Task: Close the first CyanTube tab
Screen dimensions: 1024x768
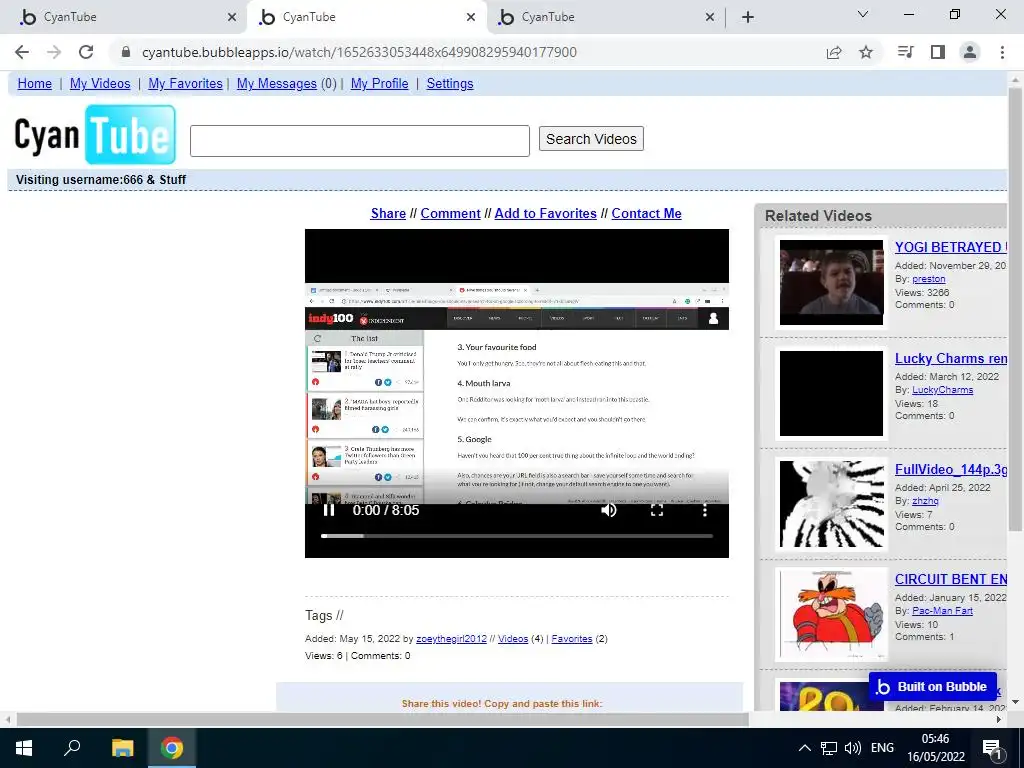Action: (x=232, y=18)
